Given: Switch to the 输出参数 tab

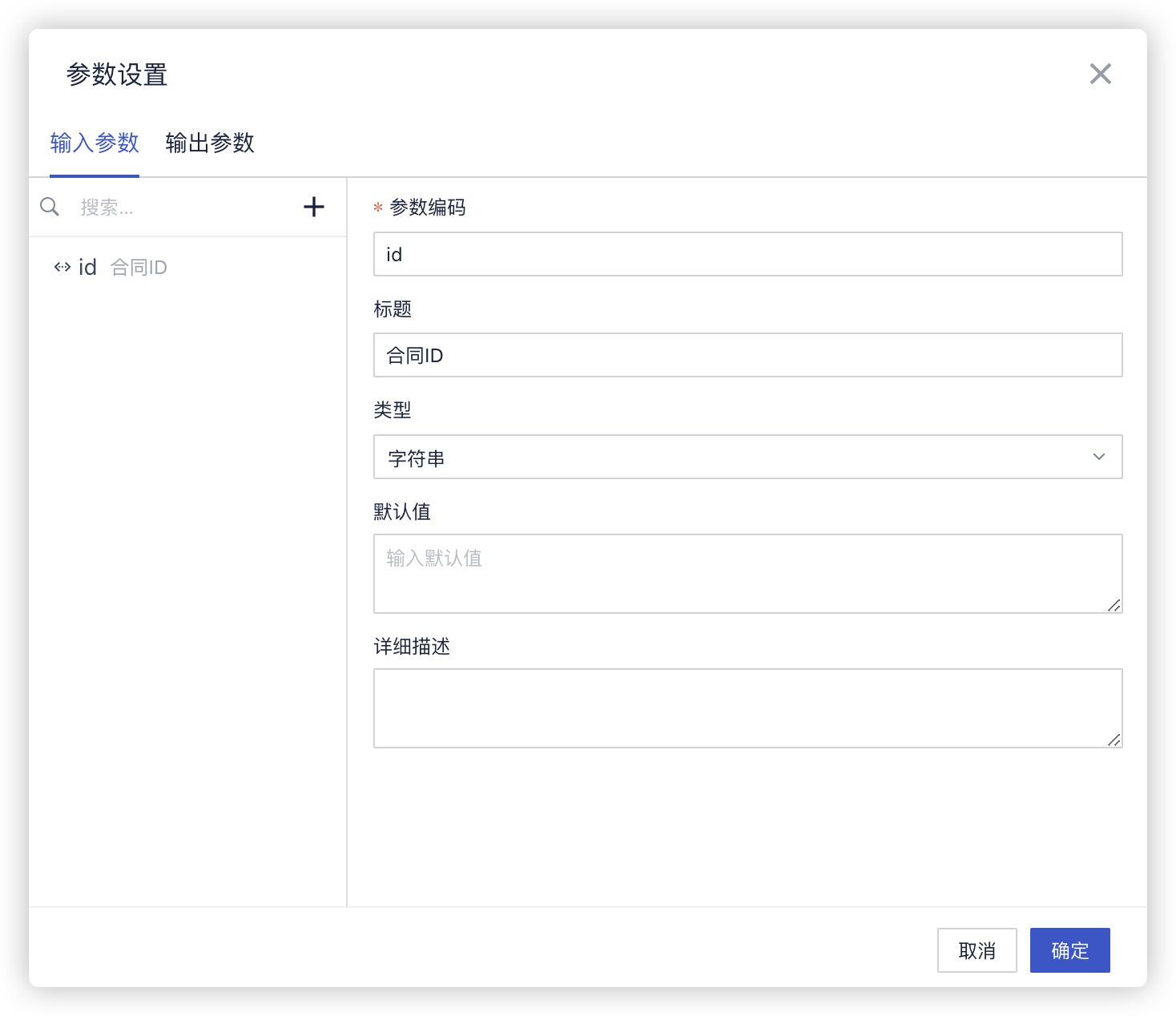Looking at the screenshot, I should 210,143.
